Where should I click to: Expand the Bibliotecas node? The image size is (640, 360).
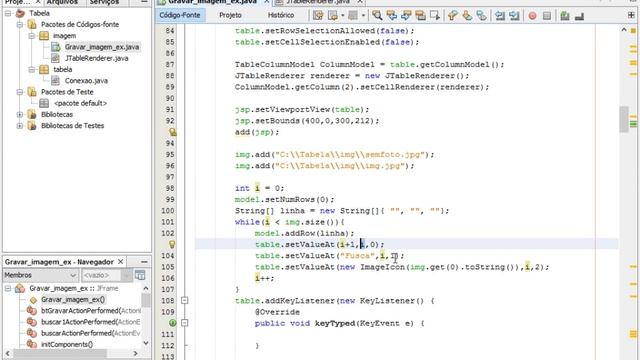[x=20, y=114]
